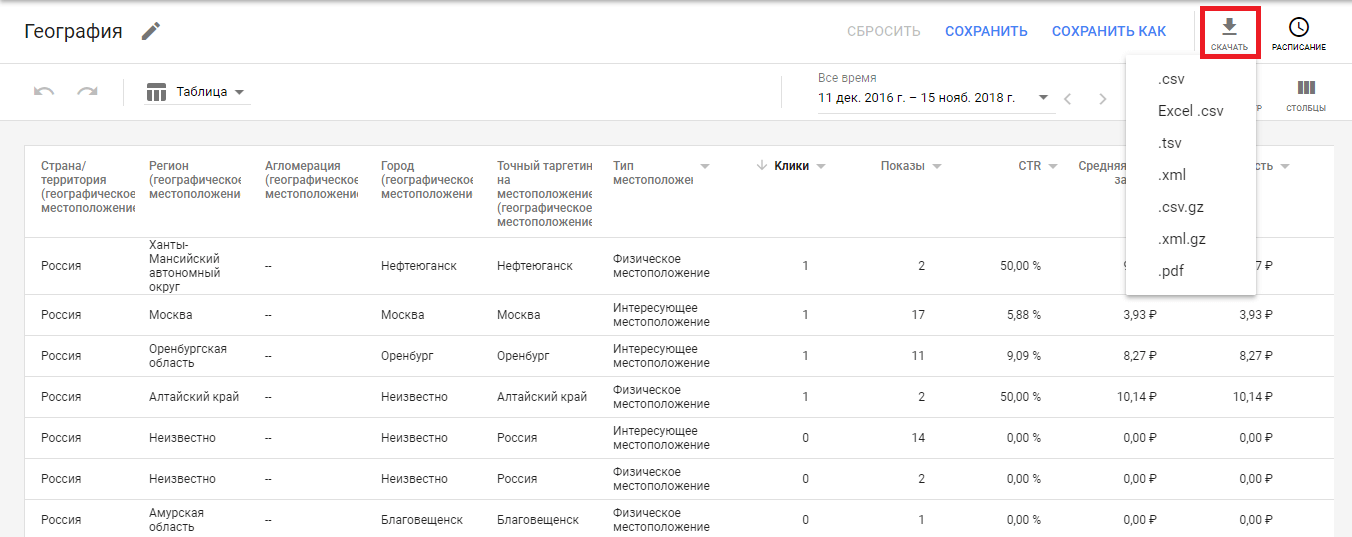This screenshot has height=537, width=1352.
Task: Select the .csv download format
Action: (1171, 79)
